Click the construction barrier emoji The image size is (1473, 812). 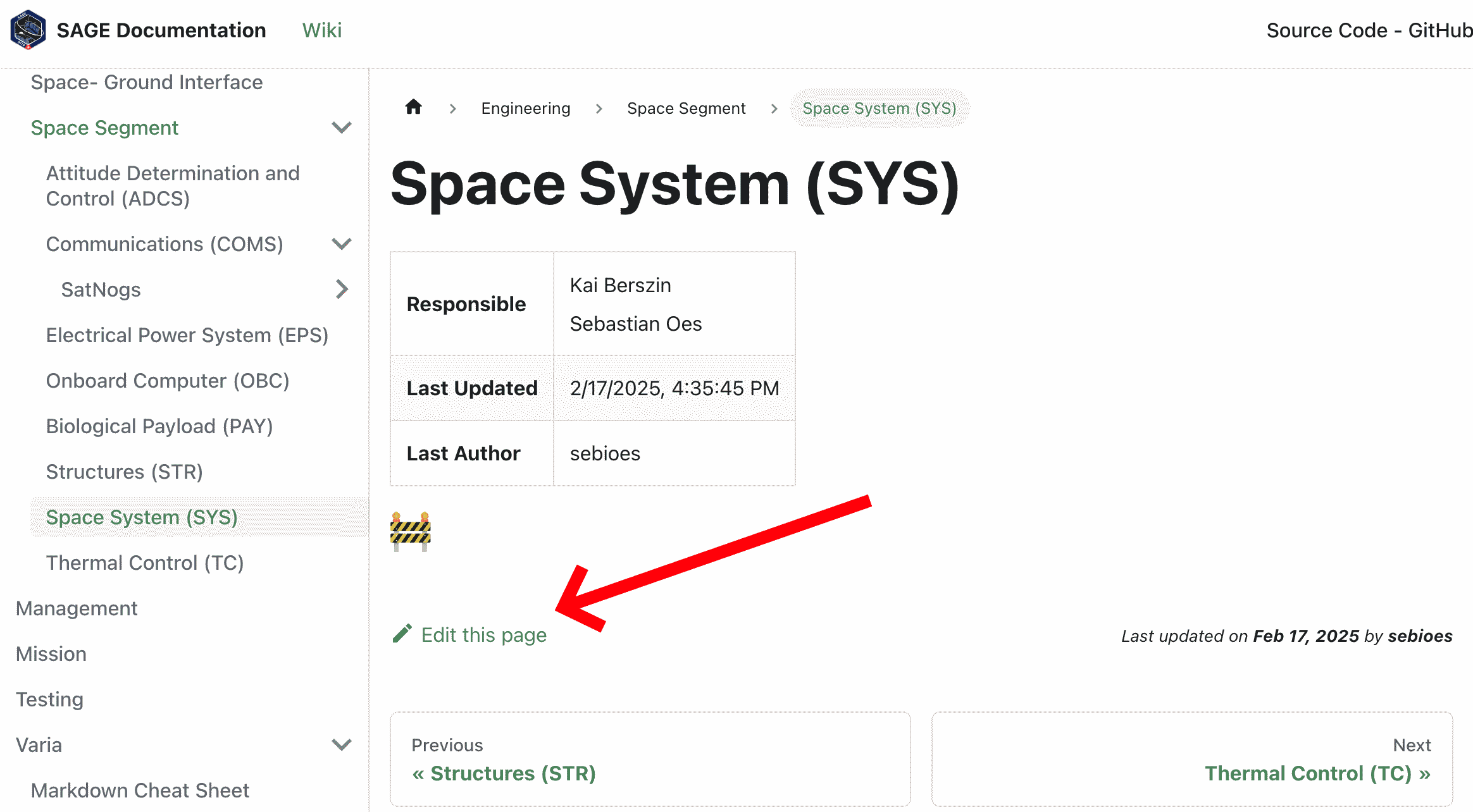[x=411, y=531]
